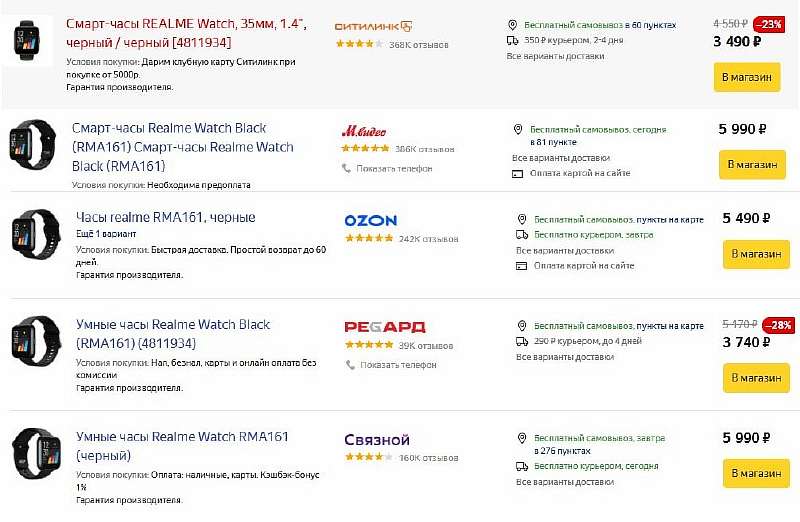Click the OZON store logo

point(371,220)
